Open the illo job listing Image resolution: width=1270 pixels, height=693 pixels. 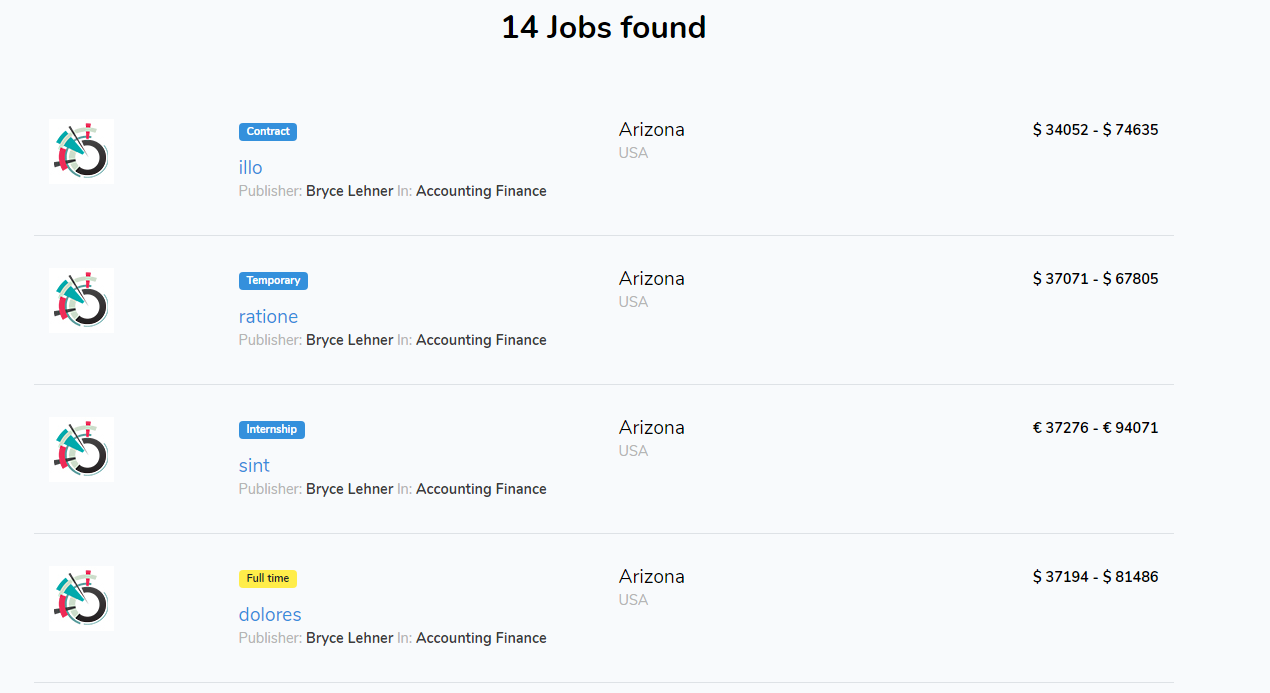250,167
